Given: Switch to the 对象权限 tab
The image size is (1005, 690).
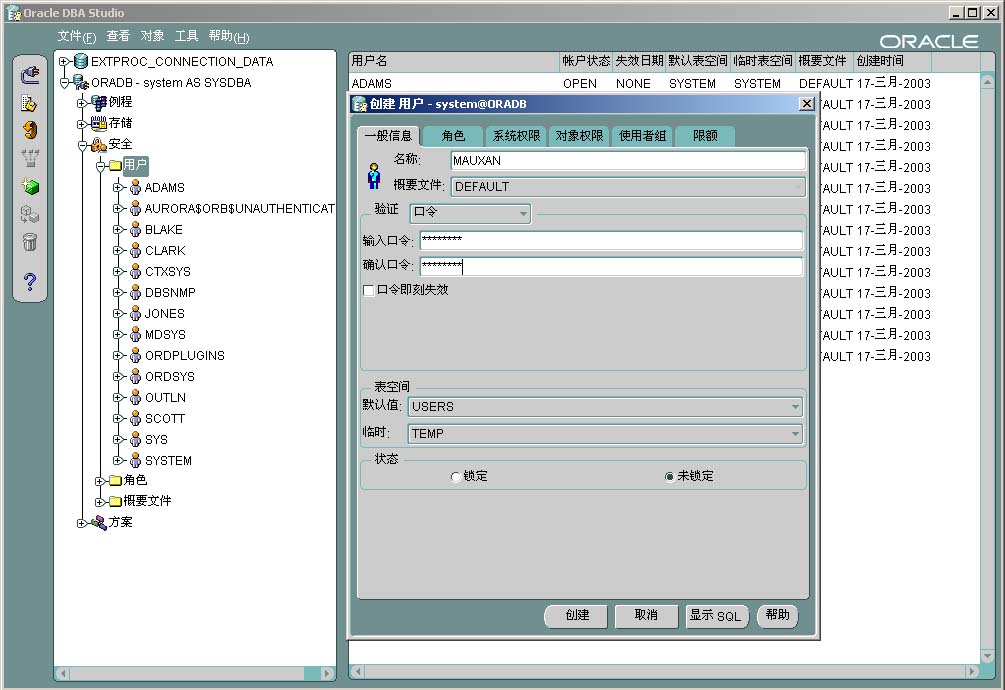Looking at the screenshot, I should pos(579,136).
